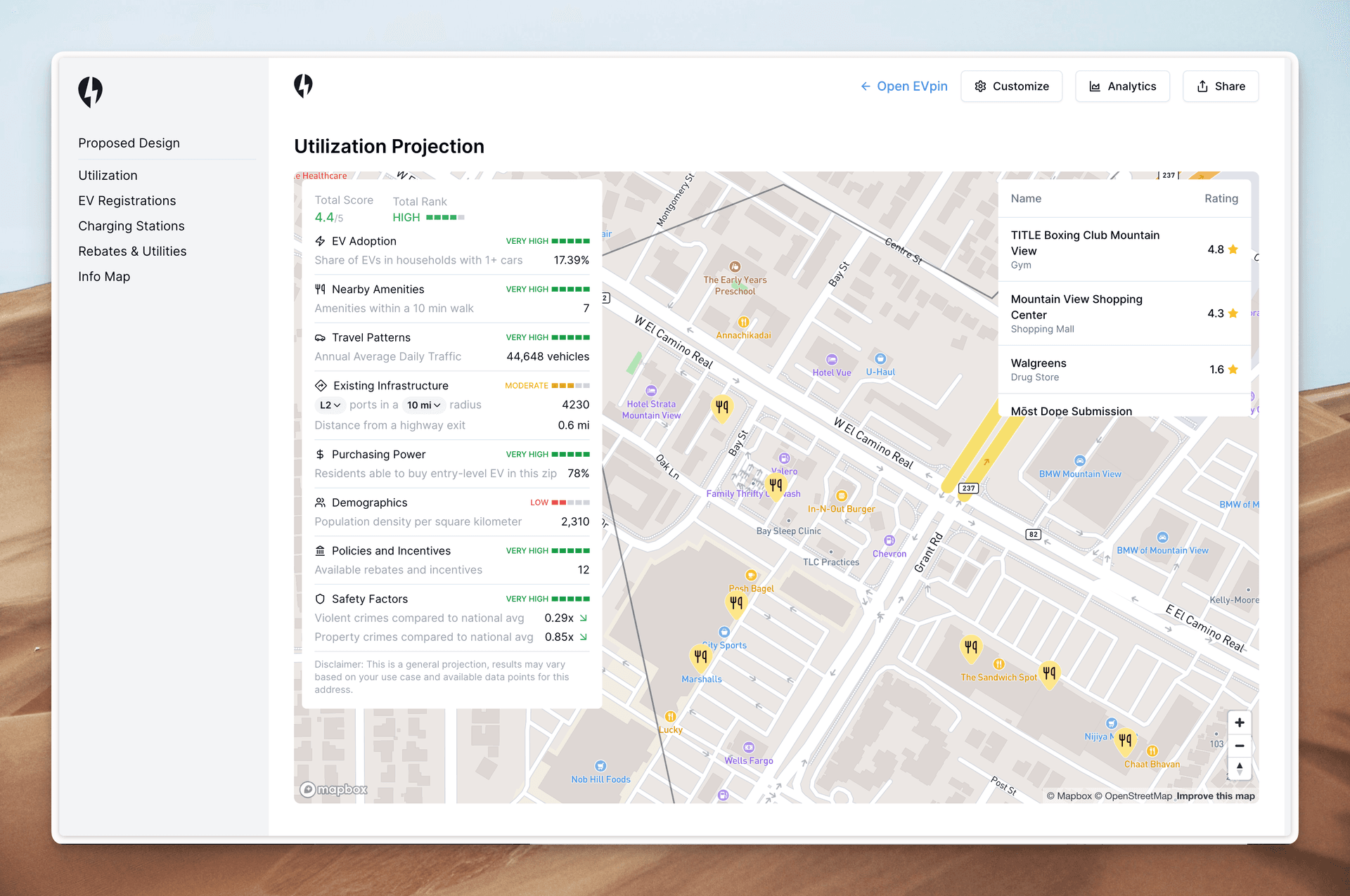Click the Share upload icon
The height and width of the screenshot is (896, 1350).
pyautogui.click(x=1202, y=86)
